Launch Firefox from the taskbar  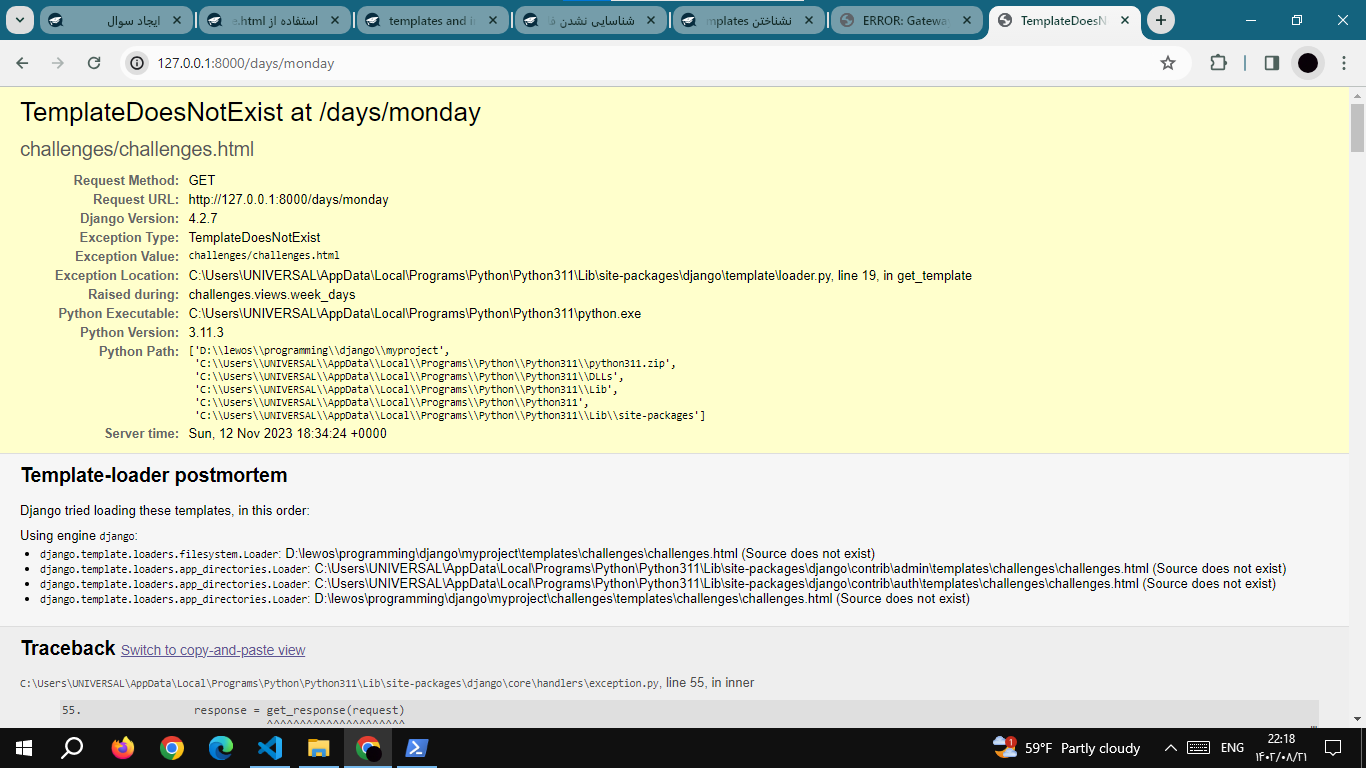coord(123,748)
